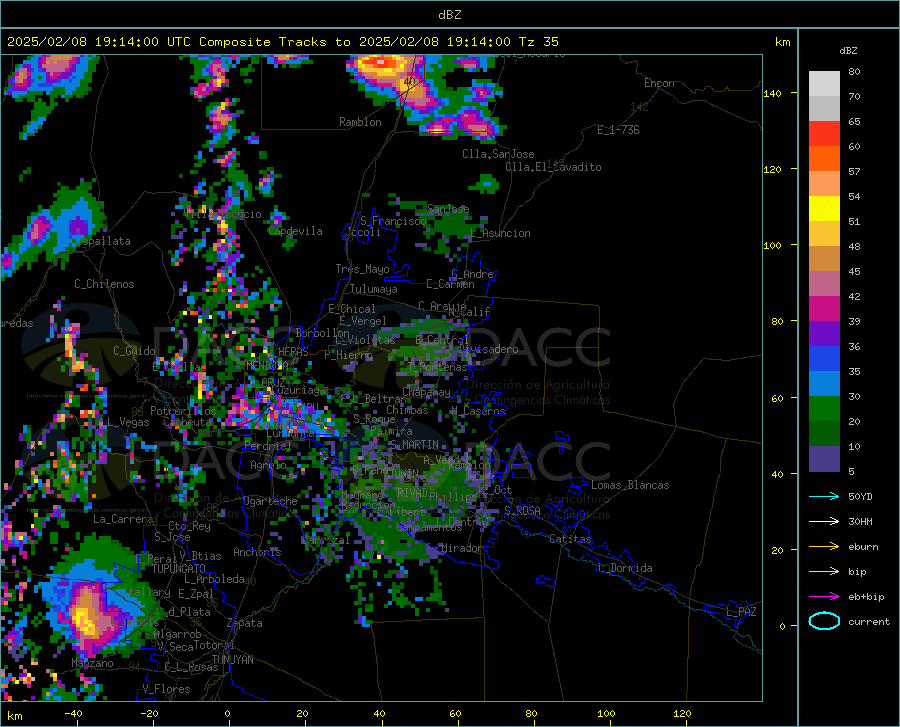This screenshot has width=900, height=727.
Task: Click the timestamp Composite Tracks header text
Action: point(282,42)
